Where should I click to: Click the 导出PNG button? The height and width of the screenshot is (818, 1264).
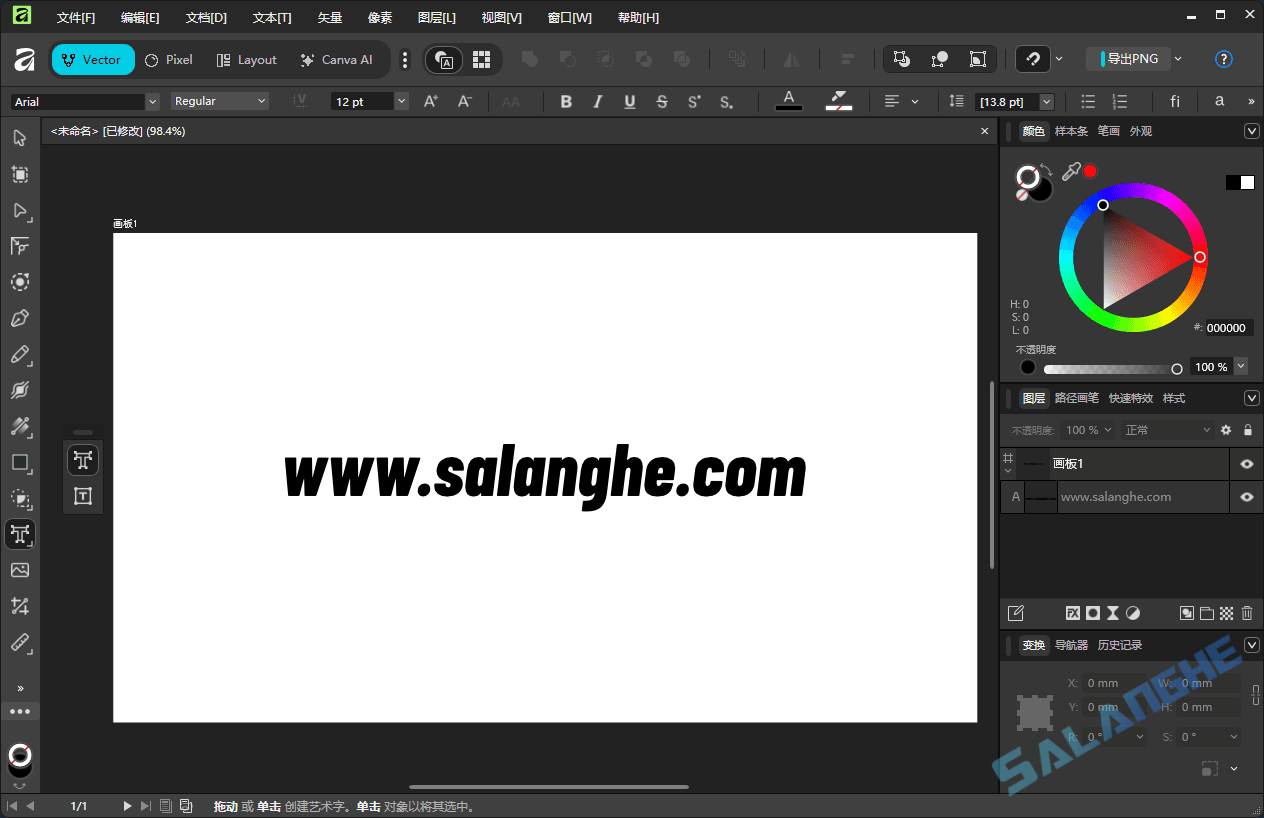tap(1129, 58)
